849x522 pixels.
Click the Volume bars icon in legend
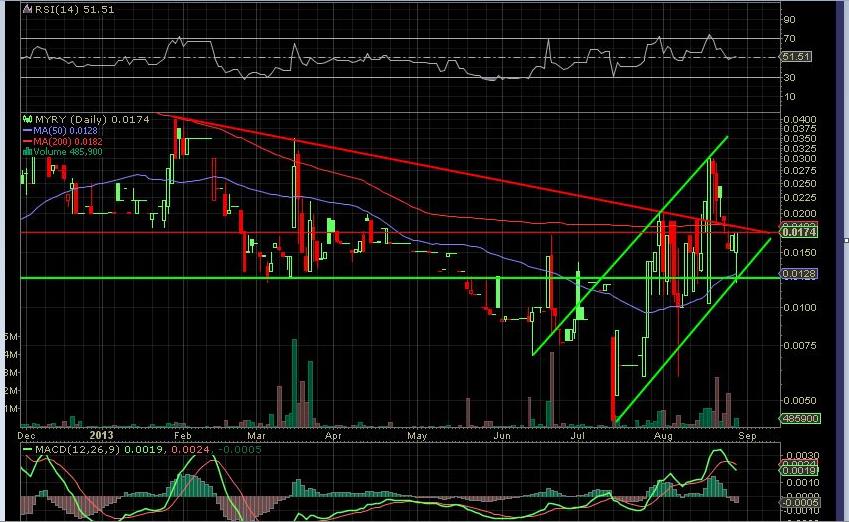tap(27, 152)
